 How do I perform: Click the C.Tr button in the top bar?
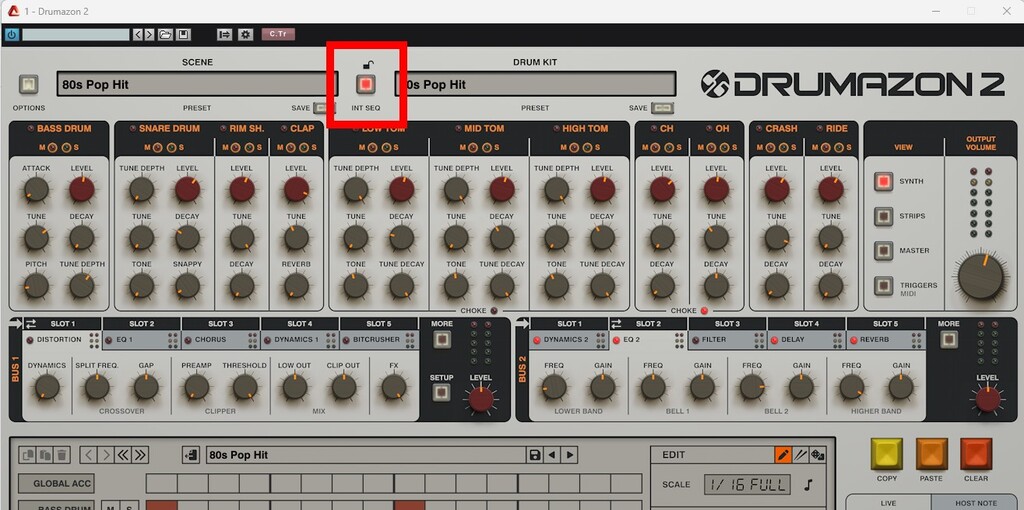pos(278,34)
